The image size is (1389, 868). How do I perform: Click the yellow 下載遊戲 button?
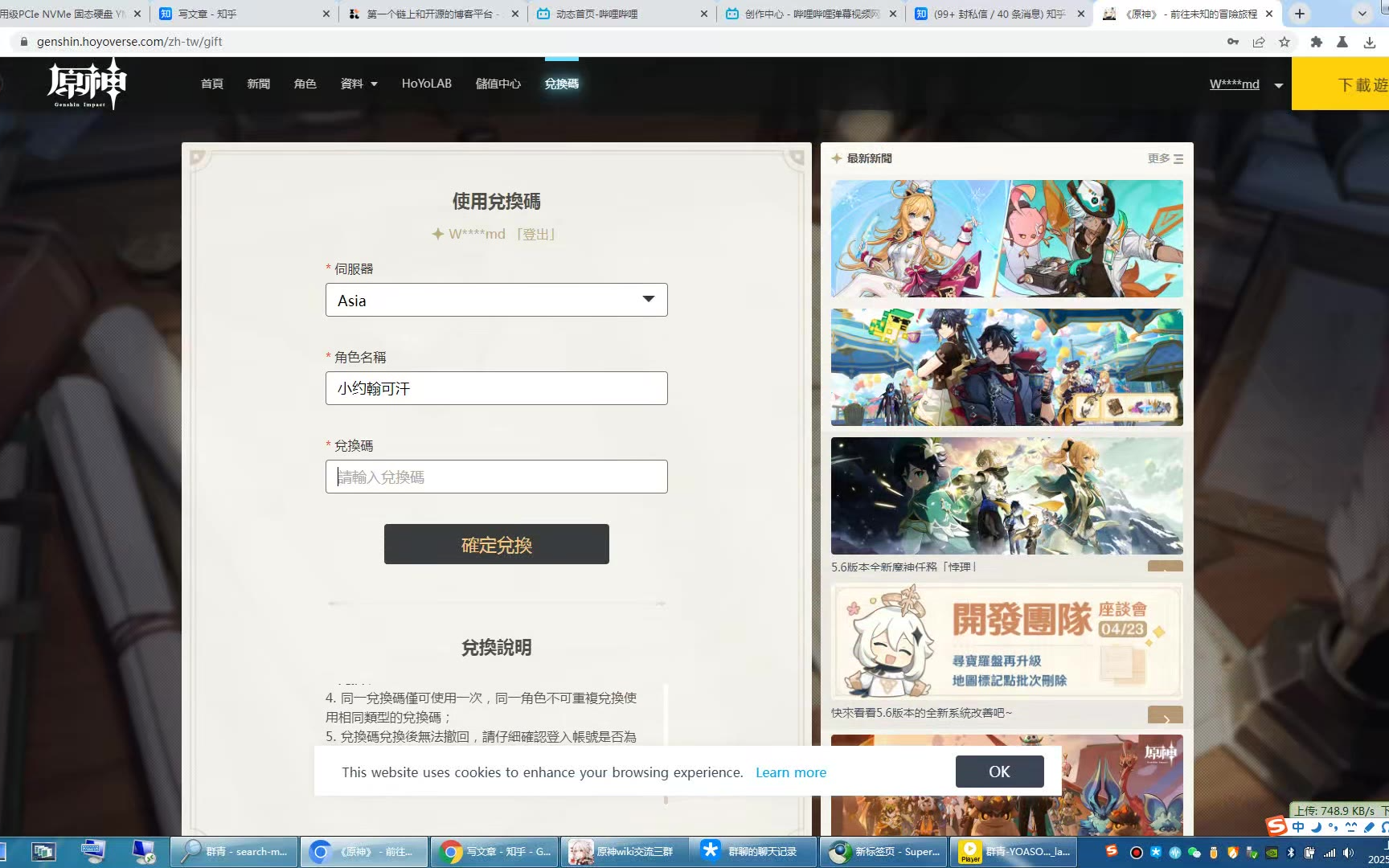[x=1340, y=84]
